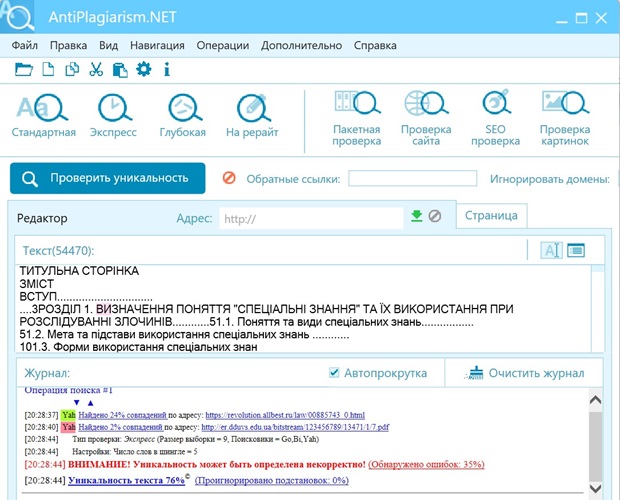Viewport: 620px width, 500px height.
Task: Create a new document via the blank page icon
Action: click(x=48, y=70)
